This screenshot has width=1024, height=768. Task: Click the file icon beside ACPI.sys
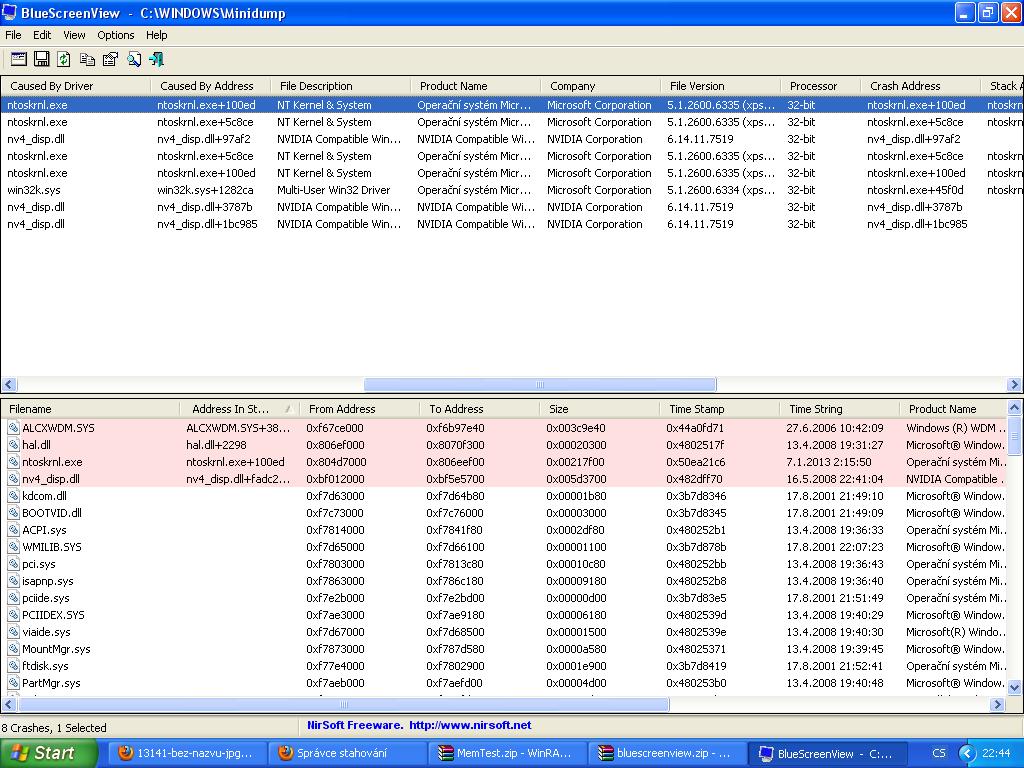[x=13, y=530]
